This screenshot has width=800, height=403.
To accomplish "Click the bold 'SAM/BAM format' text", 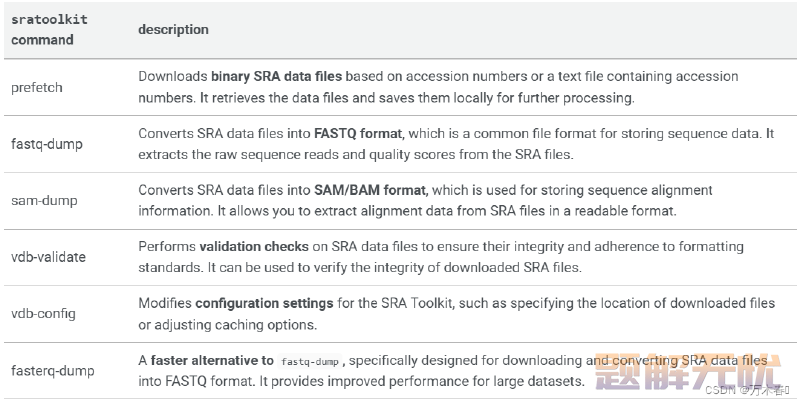I will 370,190.
